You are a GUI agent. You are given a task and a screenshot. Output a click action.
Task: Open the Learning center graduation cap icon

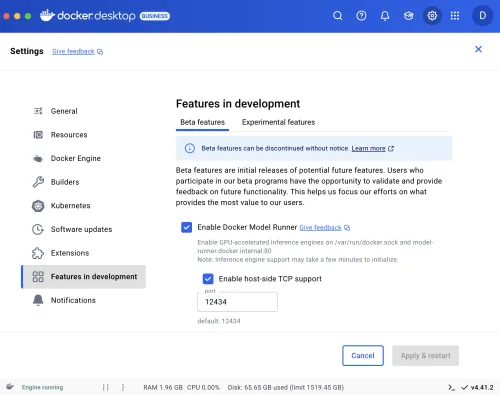point(409,16)
